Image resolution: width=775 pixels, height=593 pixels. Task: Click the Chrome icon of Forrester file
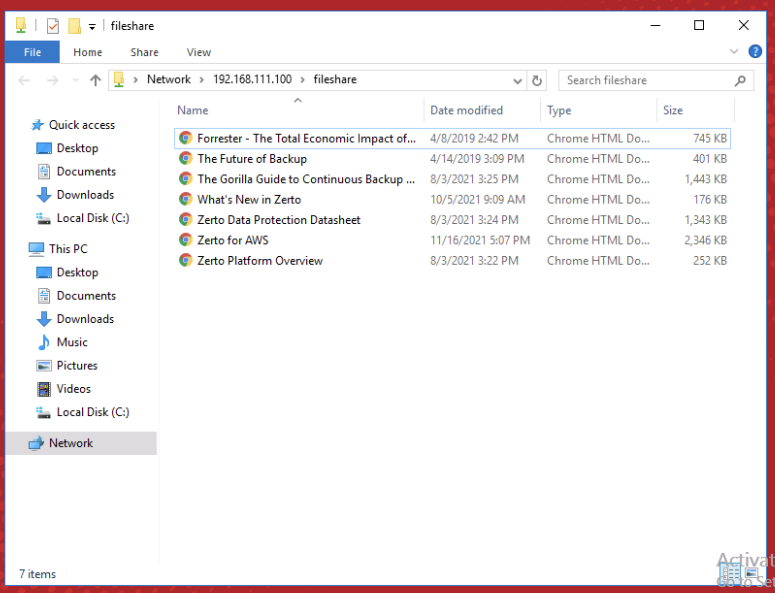tap(186, 138)
